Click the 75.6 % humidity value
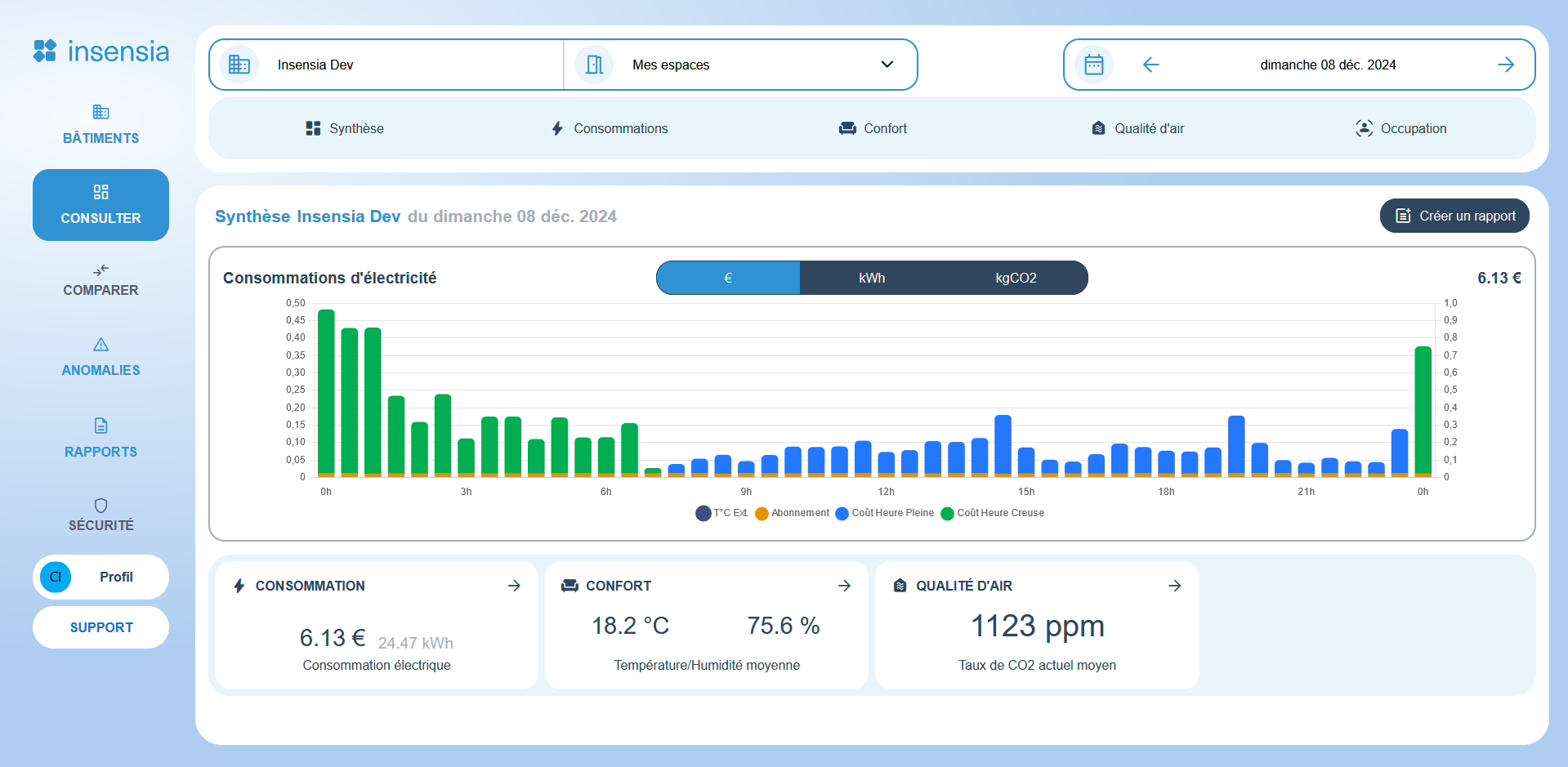Viewport: 1568px width, 767px height. click(x=784, y=626)
